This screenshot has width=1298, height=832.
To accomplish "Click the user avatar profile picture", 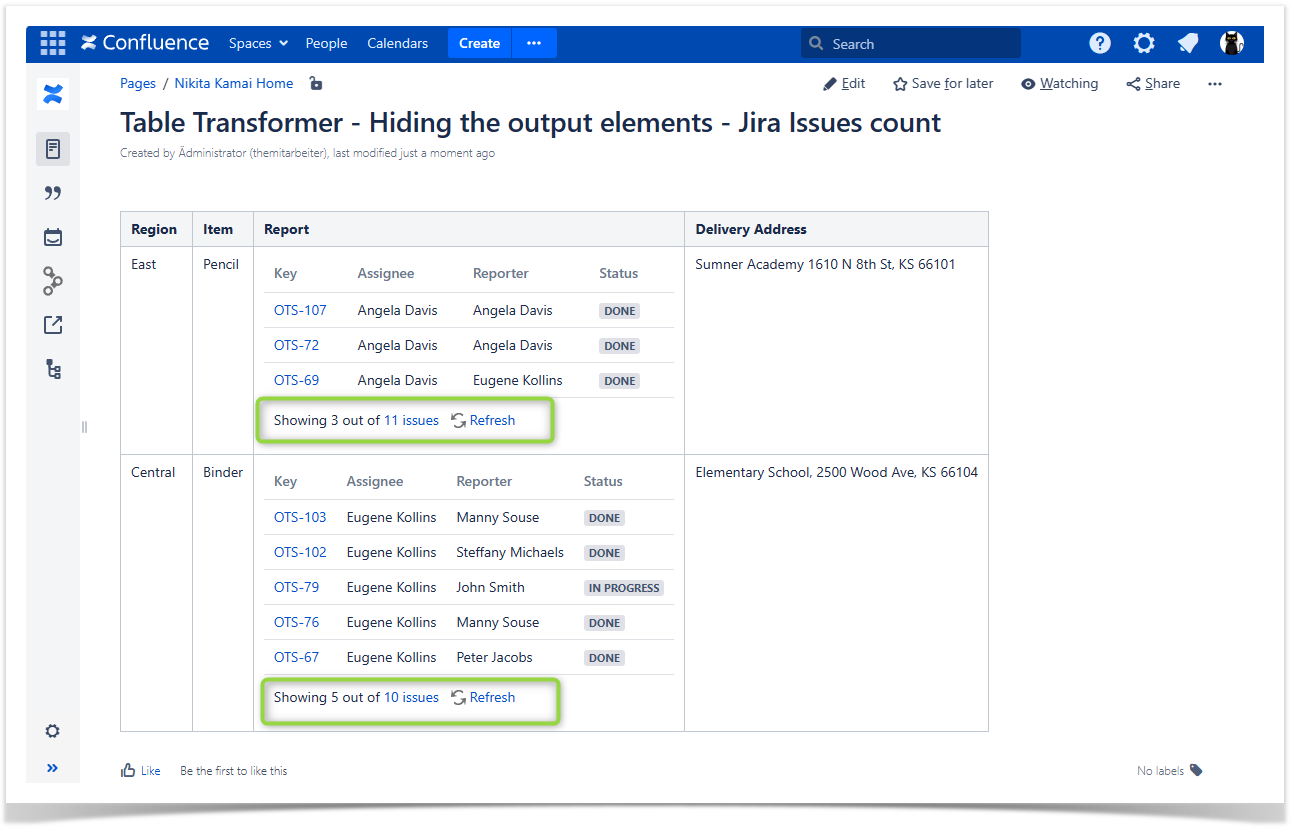I will 1232,43.
